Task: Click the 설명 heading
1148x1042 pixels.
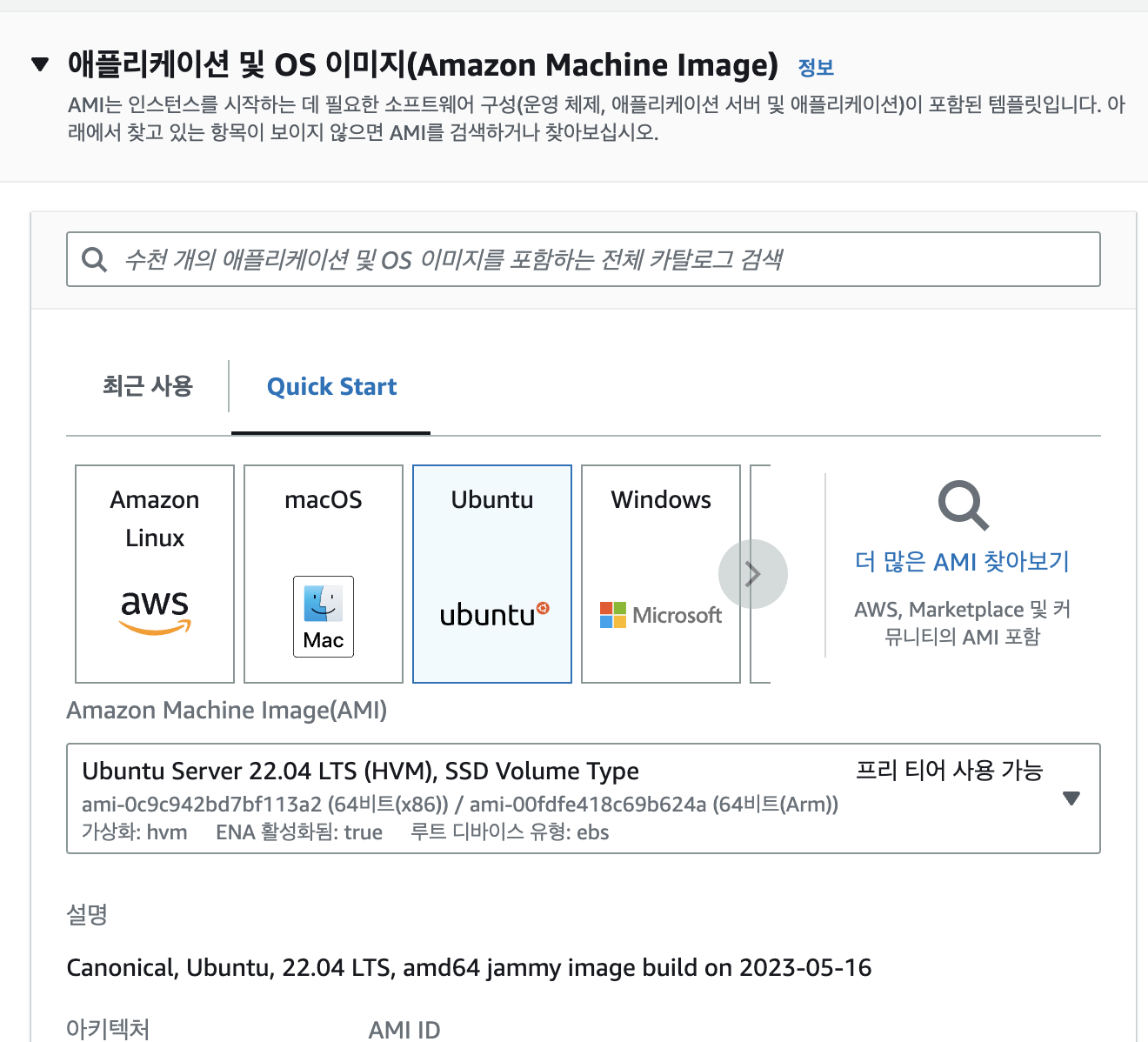Action: click(87, 914)
